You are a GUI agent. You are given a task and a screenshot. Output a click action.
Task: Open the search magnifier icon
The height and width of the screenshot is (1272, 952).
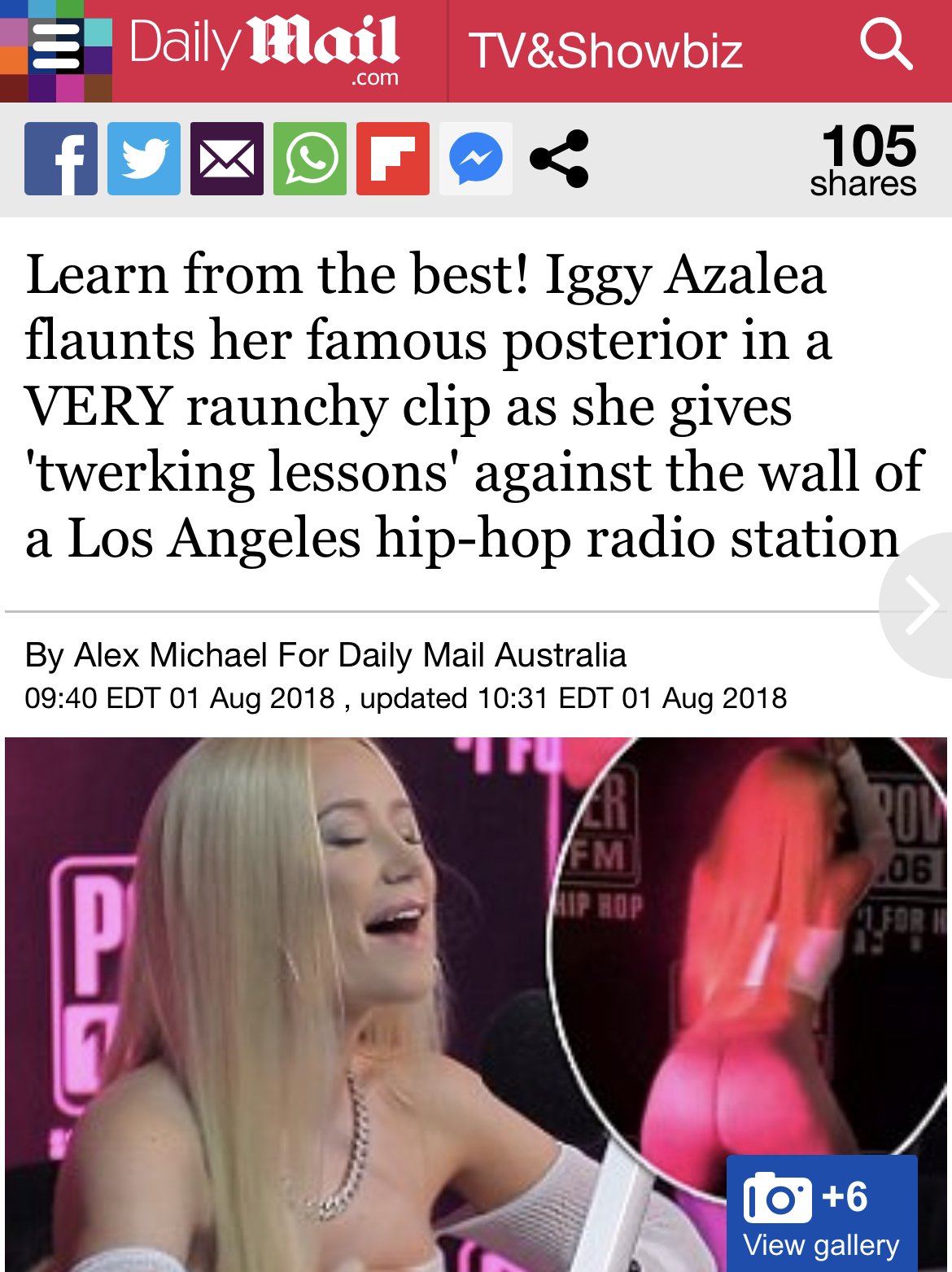pos(886,46)
